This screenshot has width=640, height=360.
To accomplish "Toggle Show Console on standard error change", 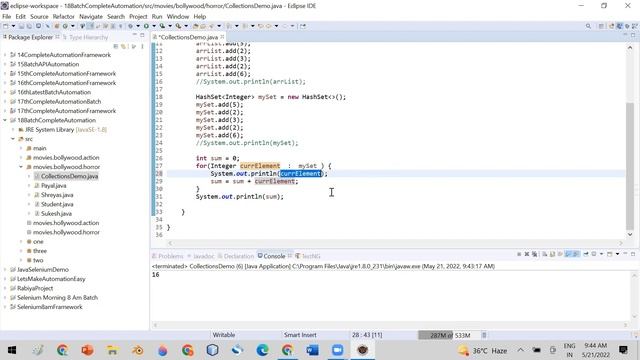I will click(x=576, y=254).
